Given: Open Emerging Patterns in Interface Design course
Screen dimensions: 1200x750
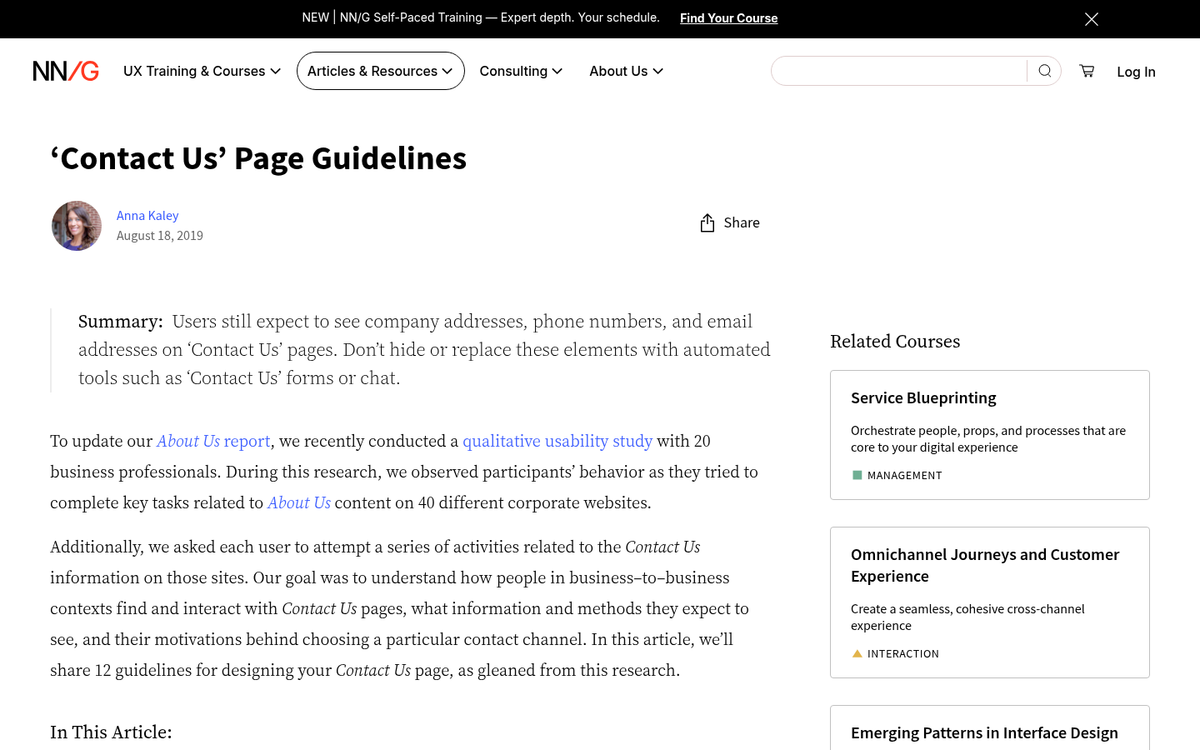Looking at the screenshot, I should [x=984, y=732].
